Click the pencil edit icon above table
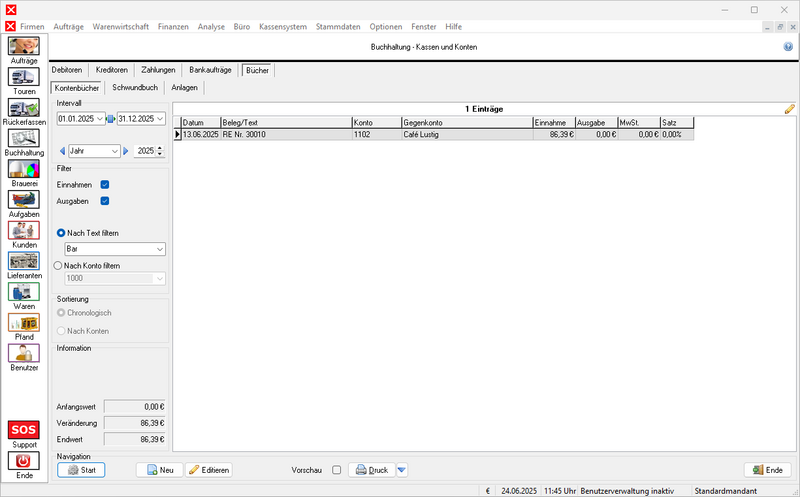 tap(789, 108)
